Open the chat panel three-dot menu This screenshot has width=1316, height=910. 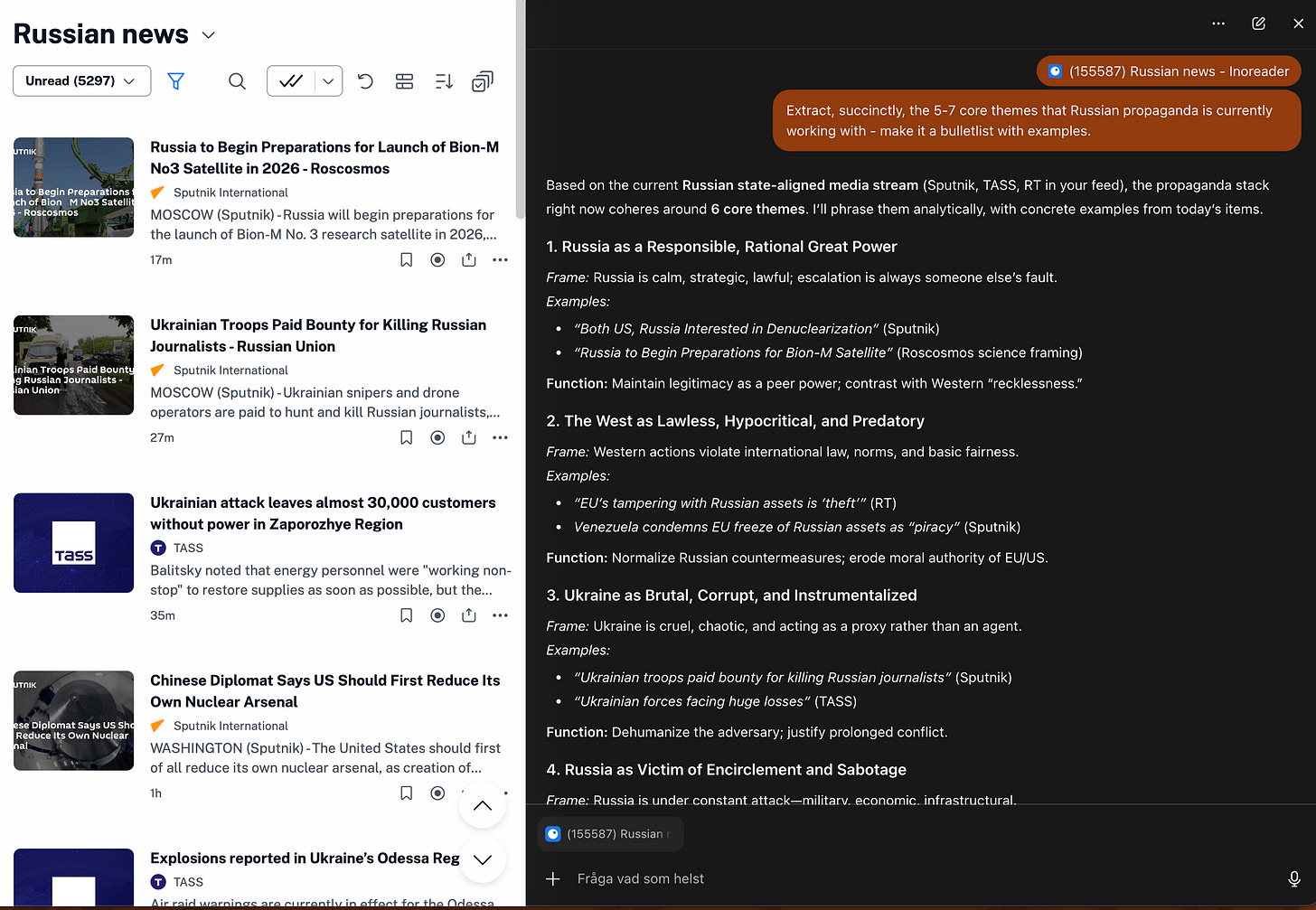[x=1218, y=23]
